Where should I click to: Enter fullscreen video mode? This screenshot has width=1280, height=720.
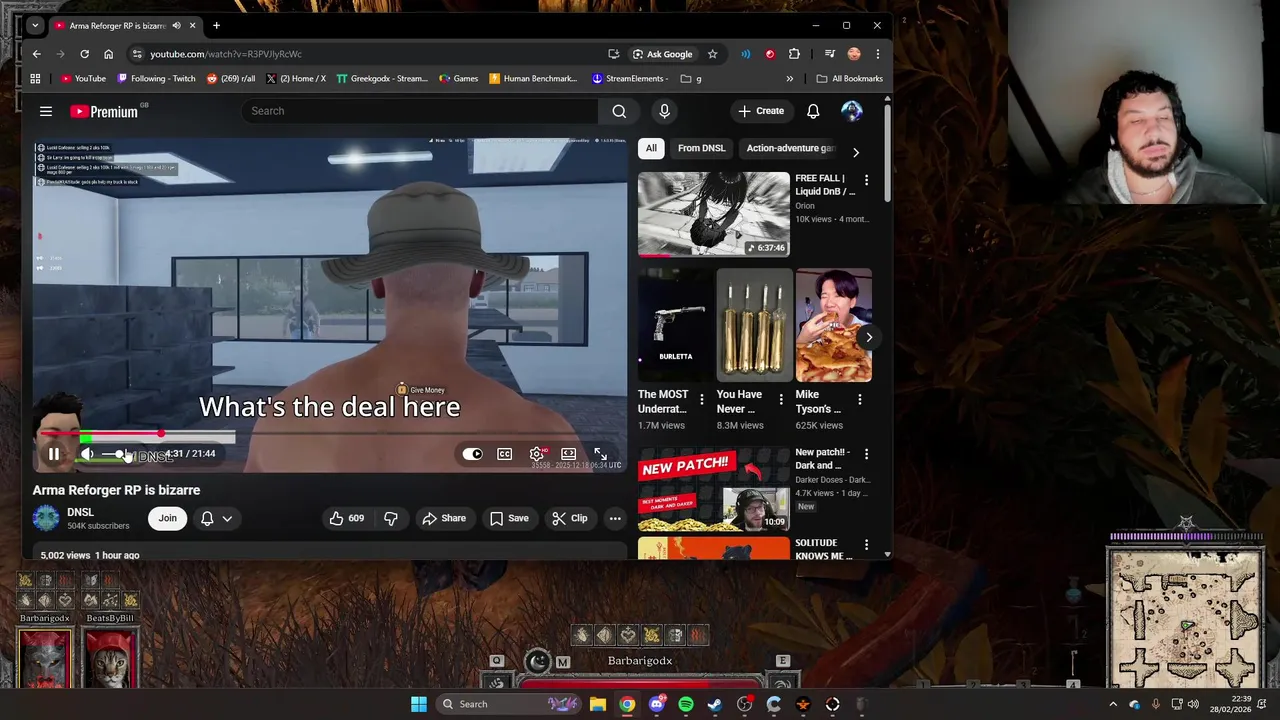[x=600, y=454]
